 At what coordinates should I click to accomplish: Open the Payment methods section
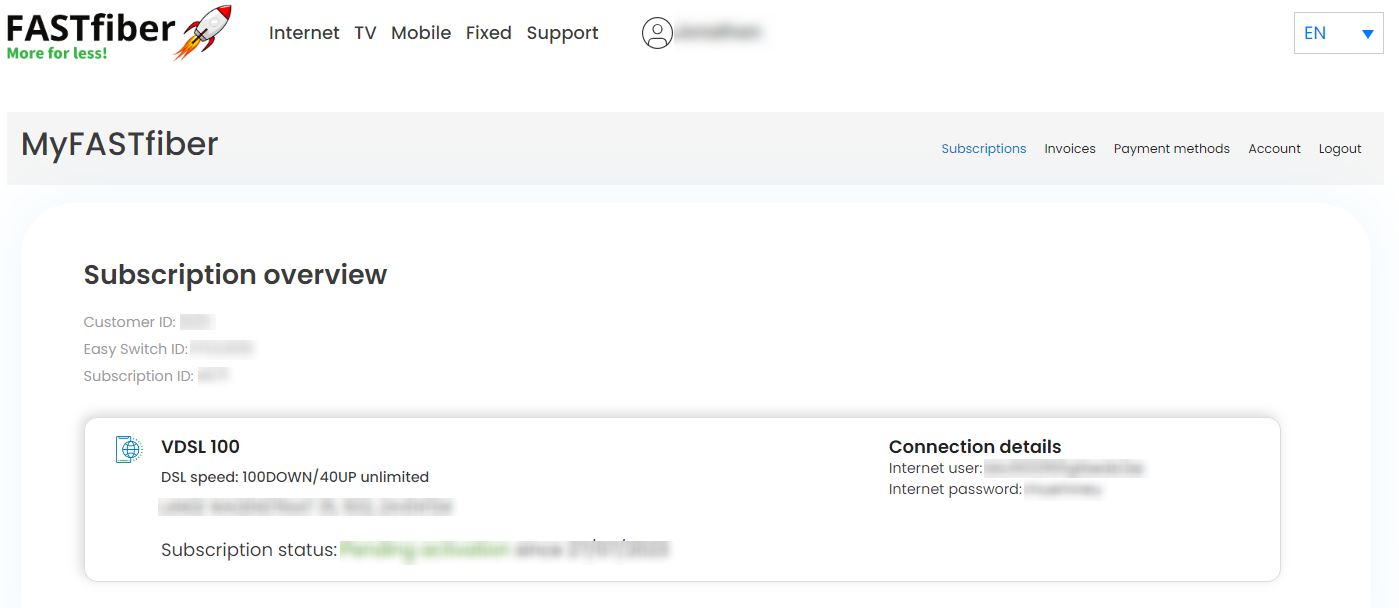[x=1172, y=148]
